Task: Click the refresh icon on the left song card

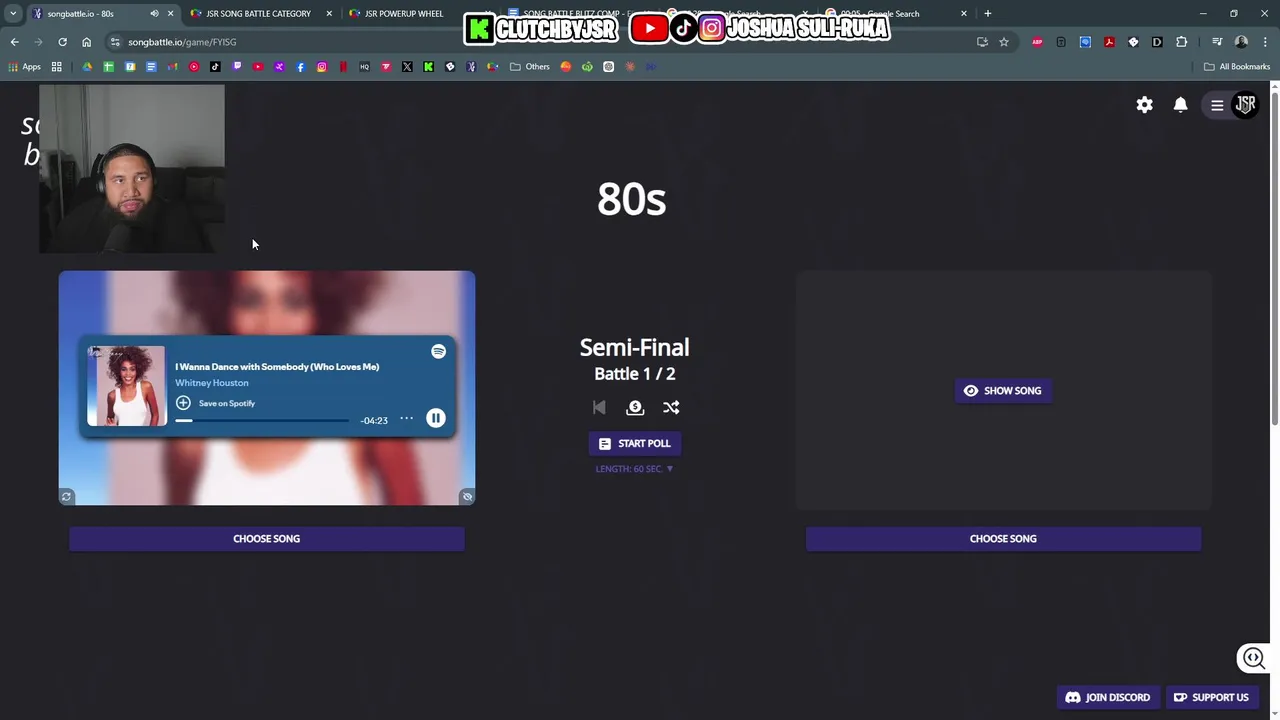Action: (67, 497)
